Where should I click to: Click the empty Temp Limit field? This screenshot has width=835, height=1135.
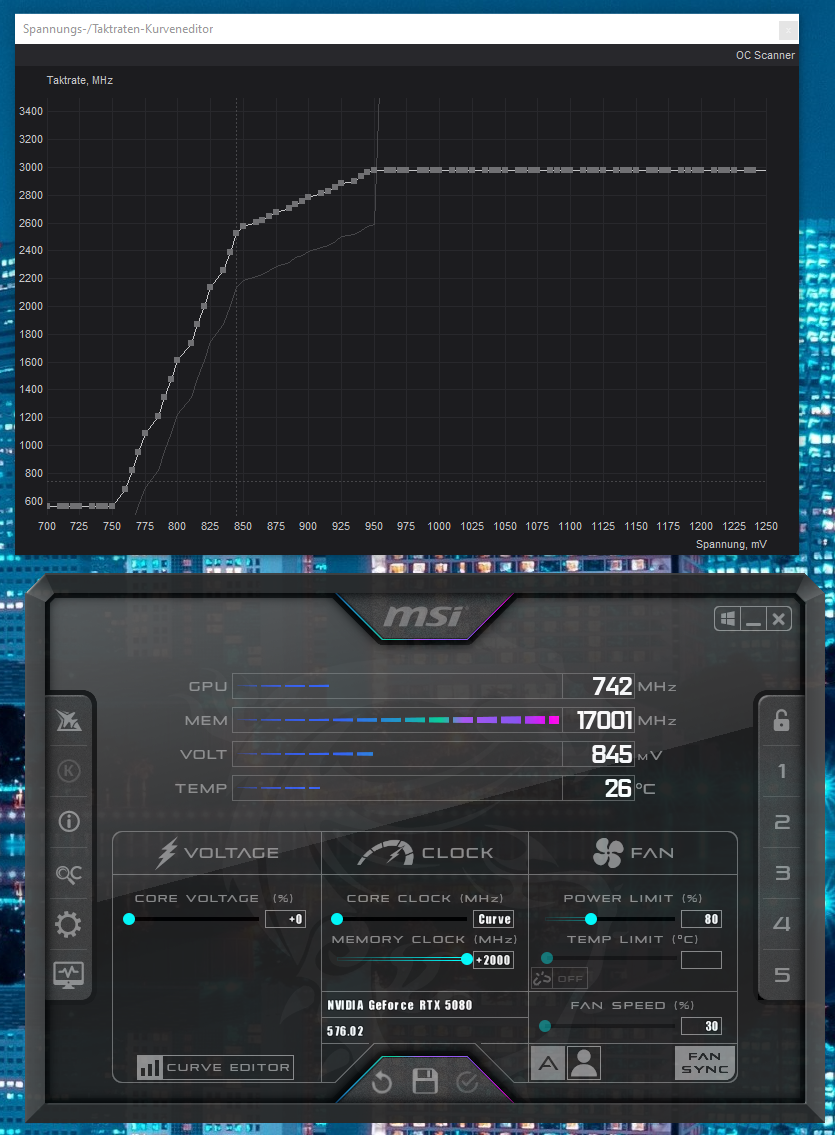point(701,960)
